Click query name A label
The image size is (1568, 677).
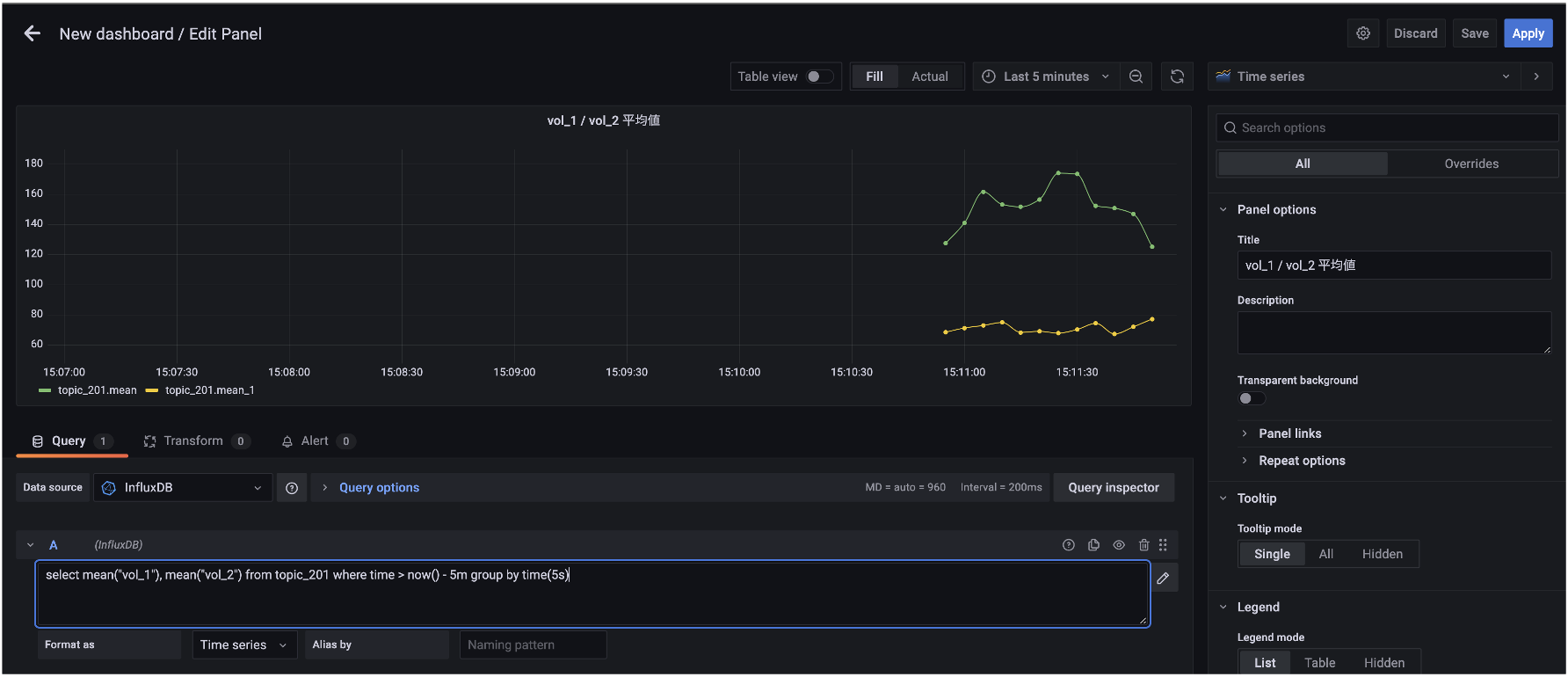point(54,545)
